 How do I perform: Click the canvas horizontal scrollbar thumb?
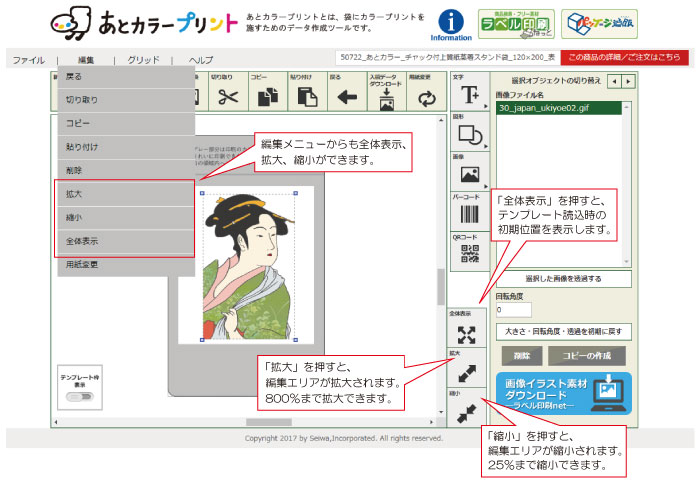click(269, 422)
